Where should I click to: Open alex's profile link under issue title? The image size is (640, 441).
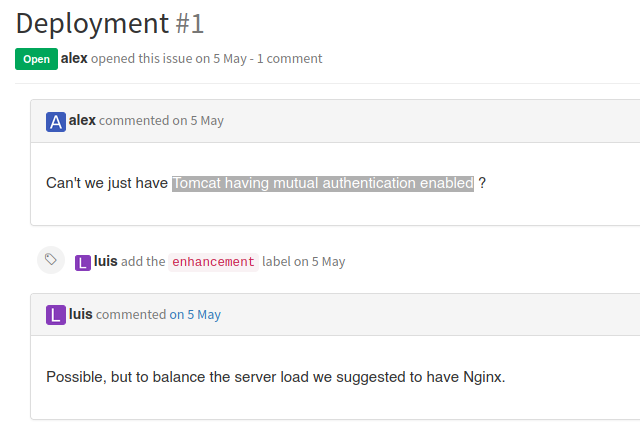click(x=74, y=58)
